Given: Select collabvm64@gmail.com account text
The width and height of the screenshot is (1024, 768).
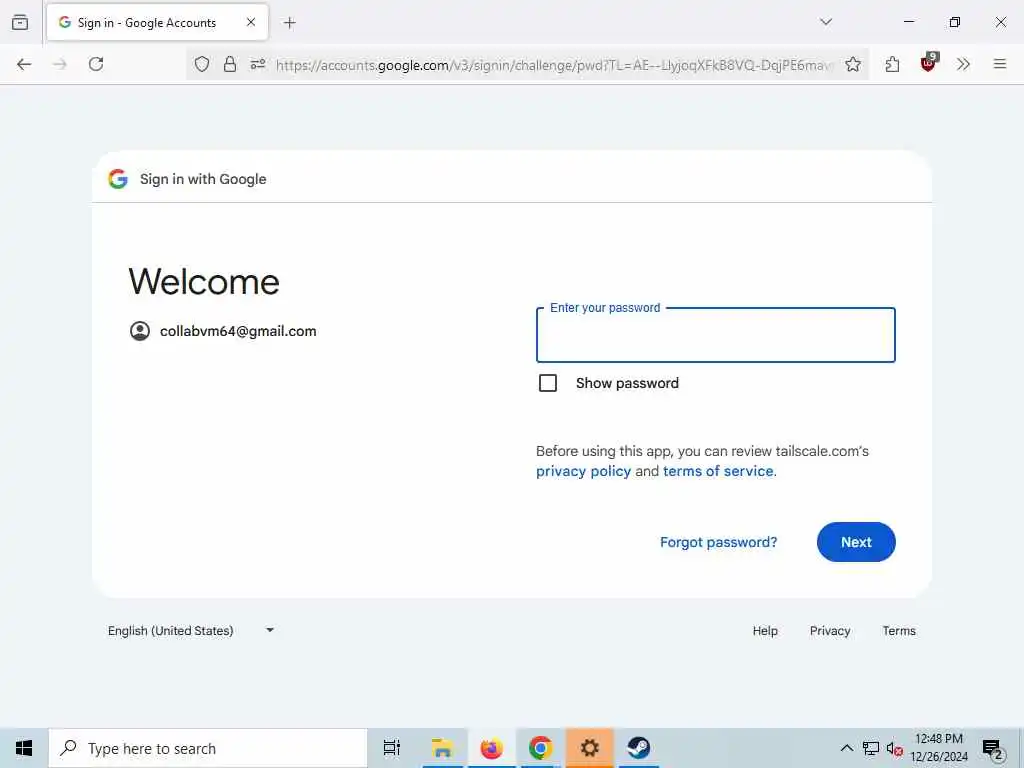Looking at the screenshot, I should pos(238,331).
